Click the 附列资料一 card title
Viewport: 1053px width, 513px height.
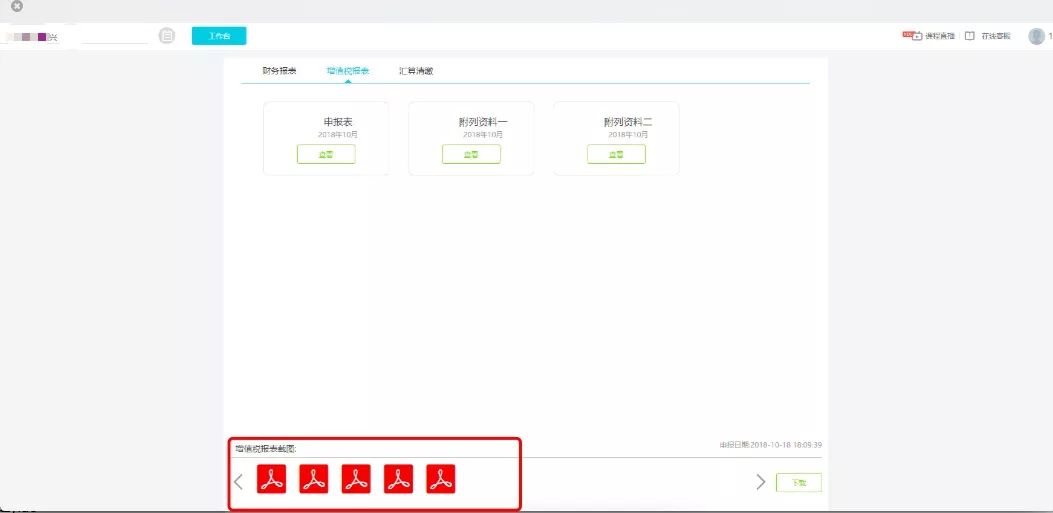[483, 122]
